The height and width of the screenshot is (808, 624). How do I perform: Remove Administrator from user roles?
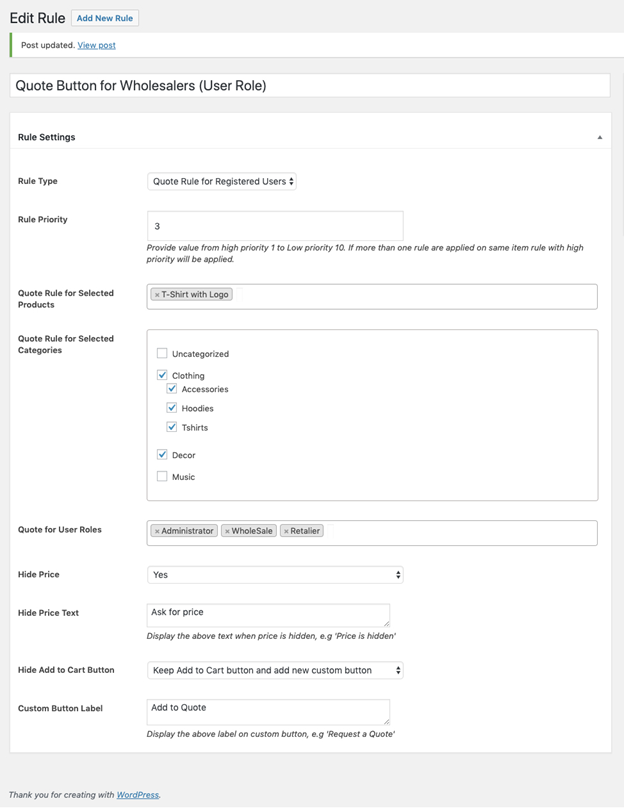pos(157,531)
